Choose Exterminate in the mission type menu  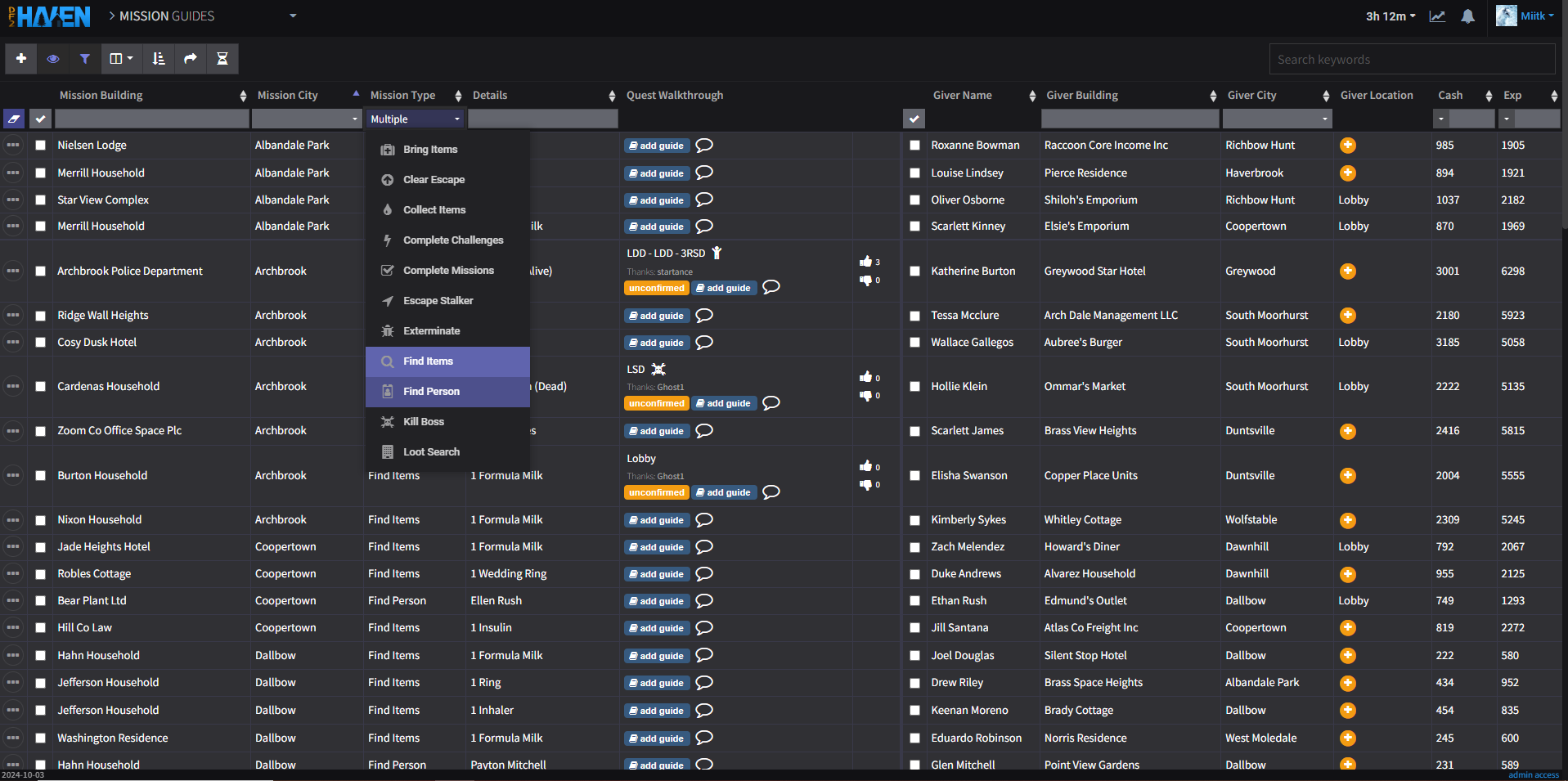[431, 331]
